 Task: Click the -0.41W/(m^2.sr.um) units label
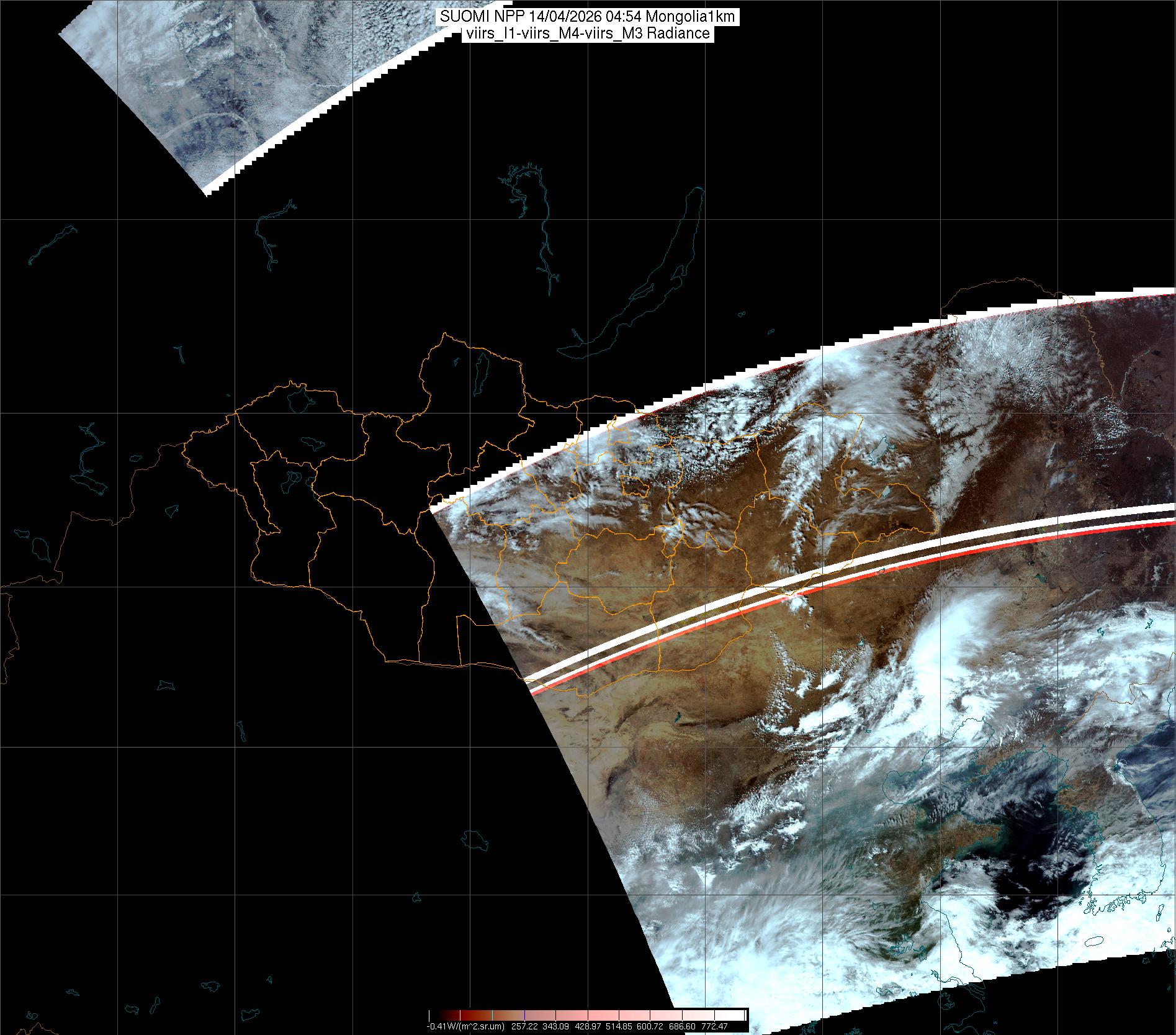(465, 1026)
